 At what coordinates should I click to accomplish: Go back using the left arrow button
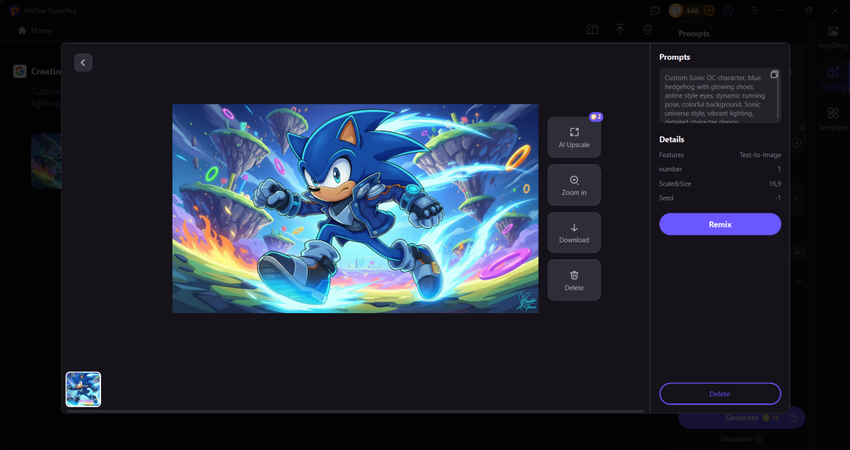point(83,62)
